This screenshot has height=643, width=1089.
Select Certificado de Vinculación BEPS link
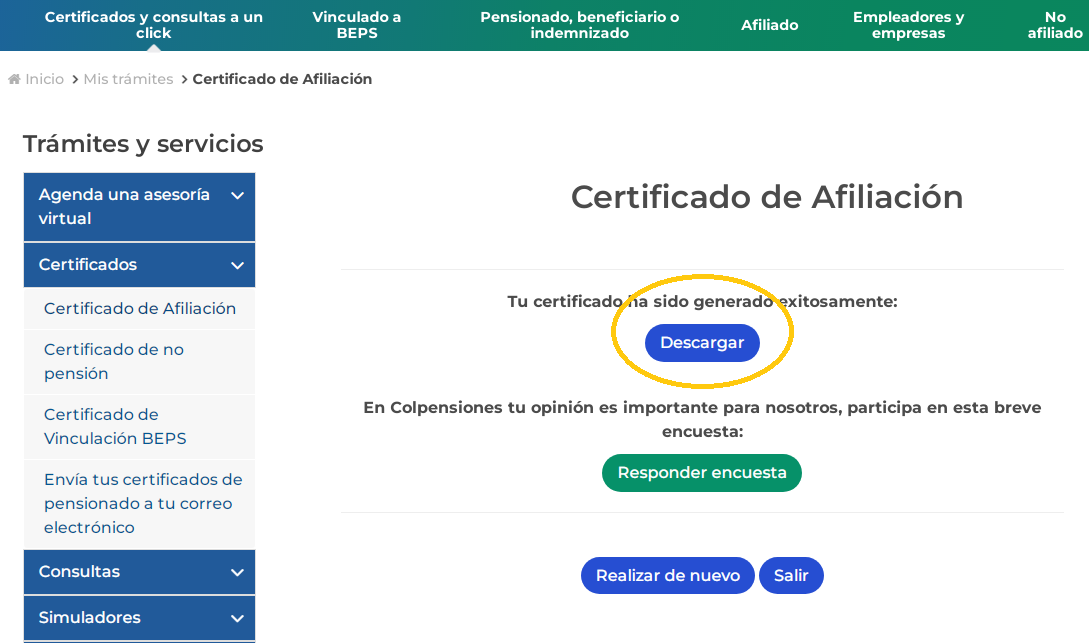click(x=115, y=426)
